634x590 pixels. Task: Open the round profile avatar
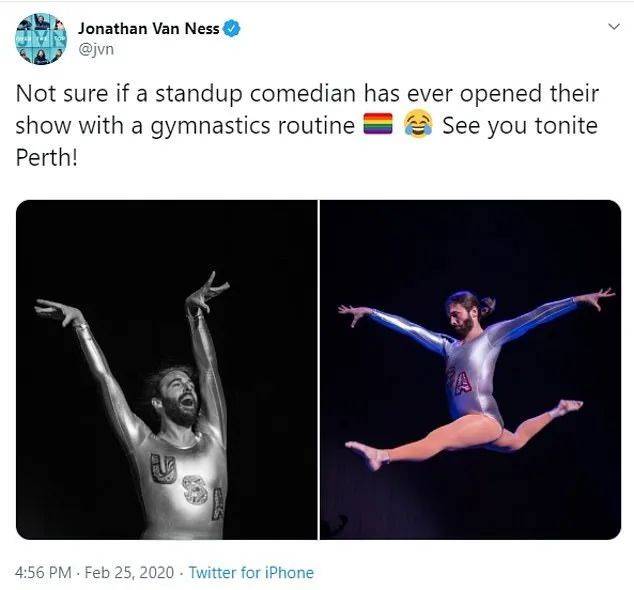[x=41, y=39]
